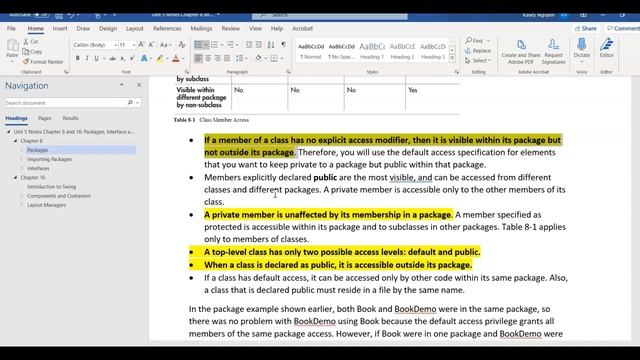
Task: Activate the Format Painter tool
Action: tap(43, 62)
